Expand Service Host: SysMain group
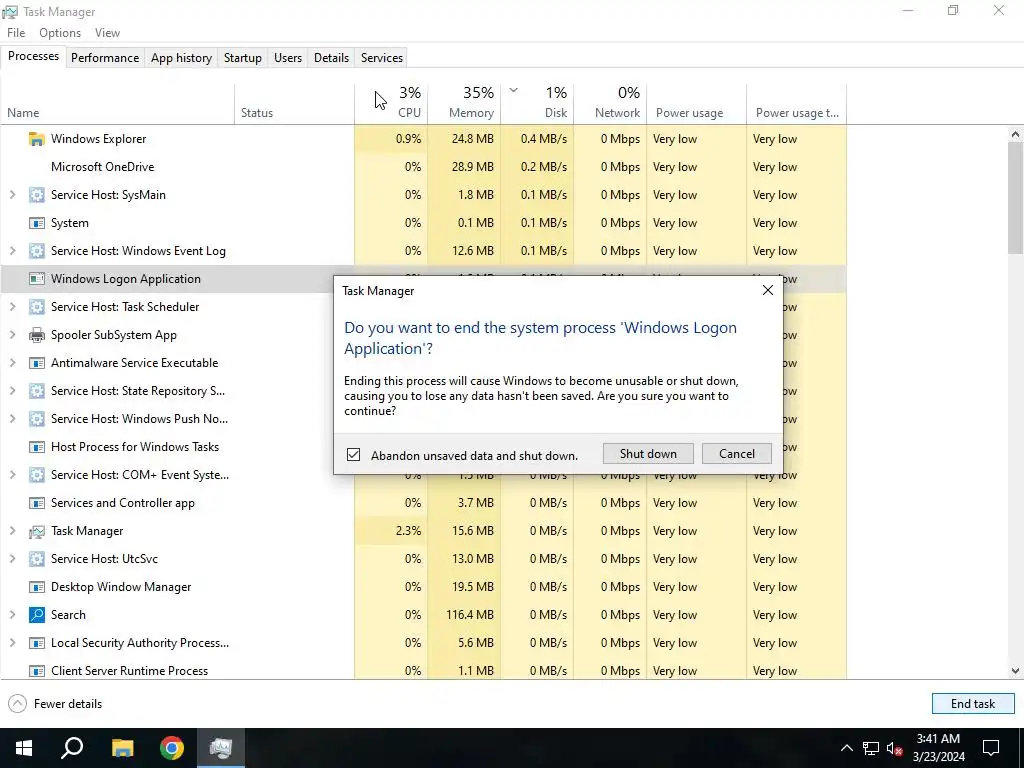 [x=12, y=195]
